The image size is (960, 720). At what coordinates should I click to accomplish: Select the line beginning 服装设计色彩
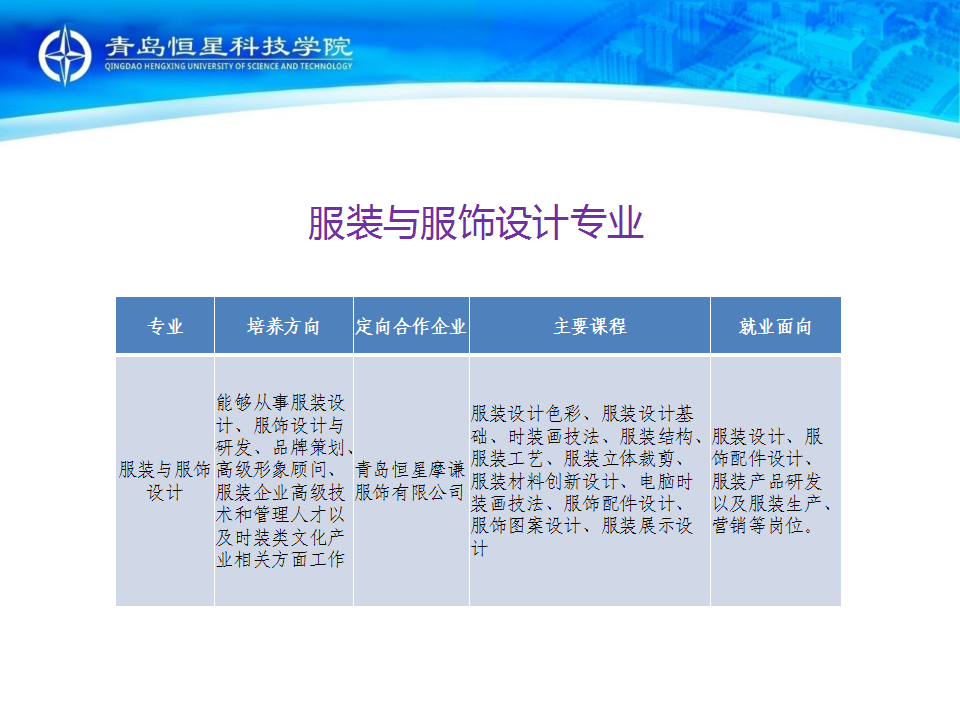click(582, 414)
